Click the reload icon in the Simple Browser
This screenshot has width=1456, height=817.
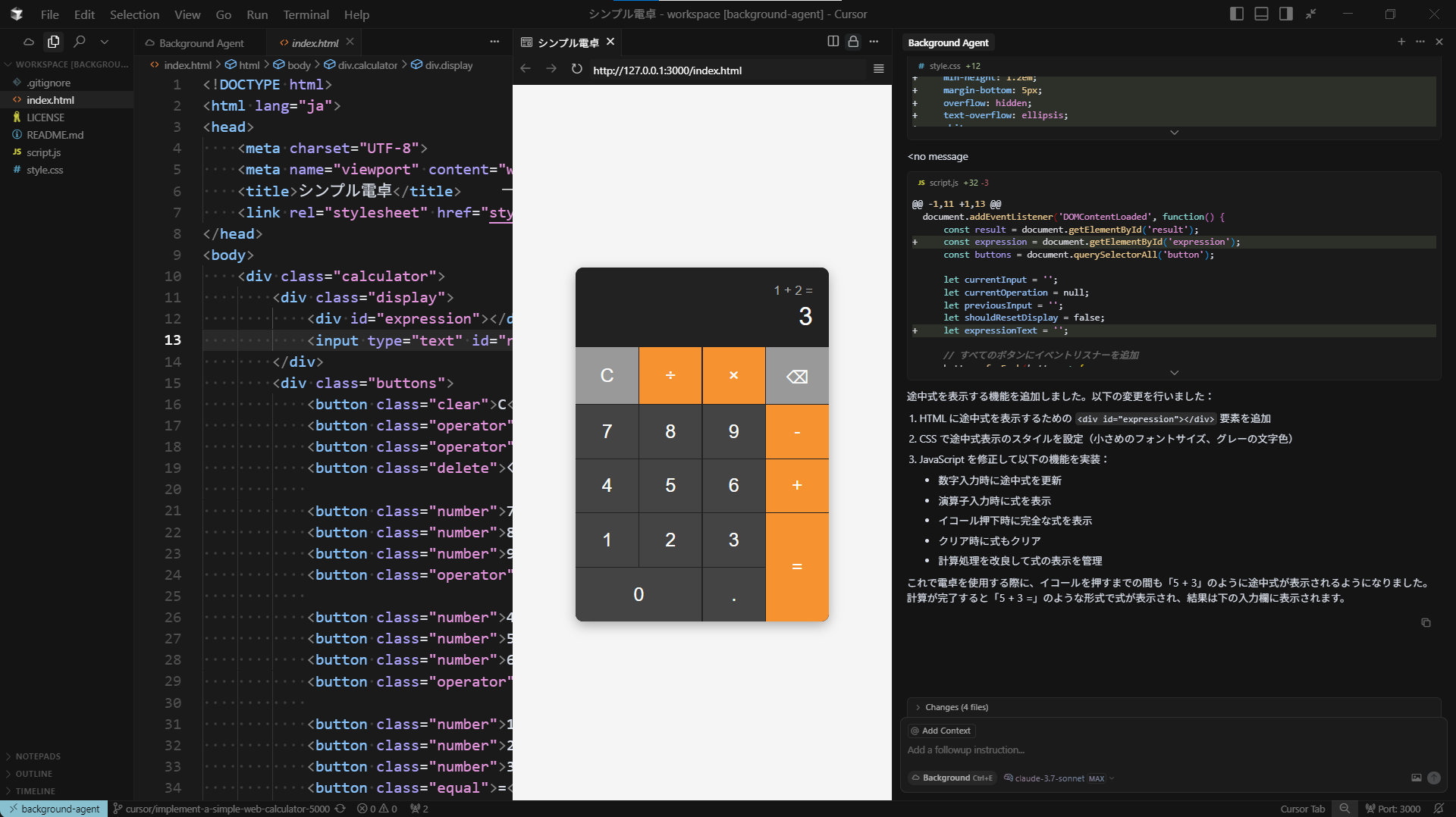576,69
